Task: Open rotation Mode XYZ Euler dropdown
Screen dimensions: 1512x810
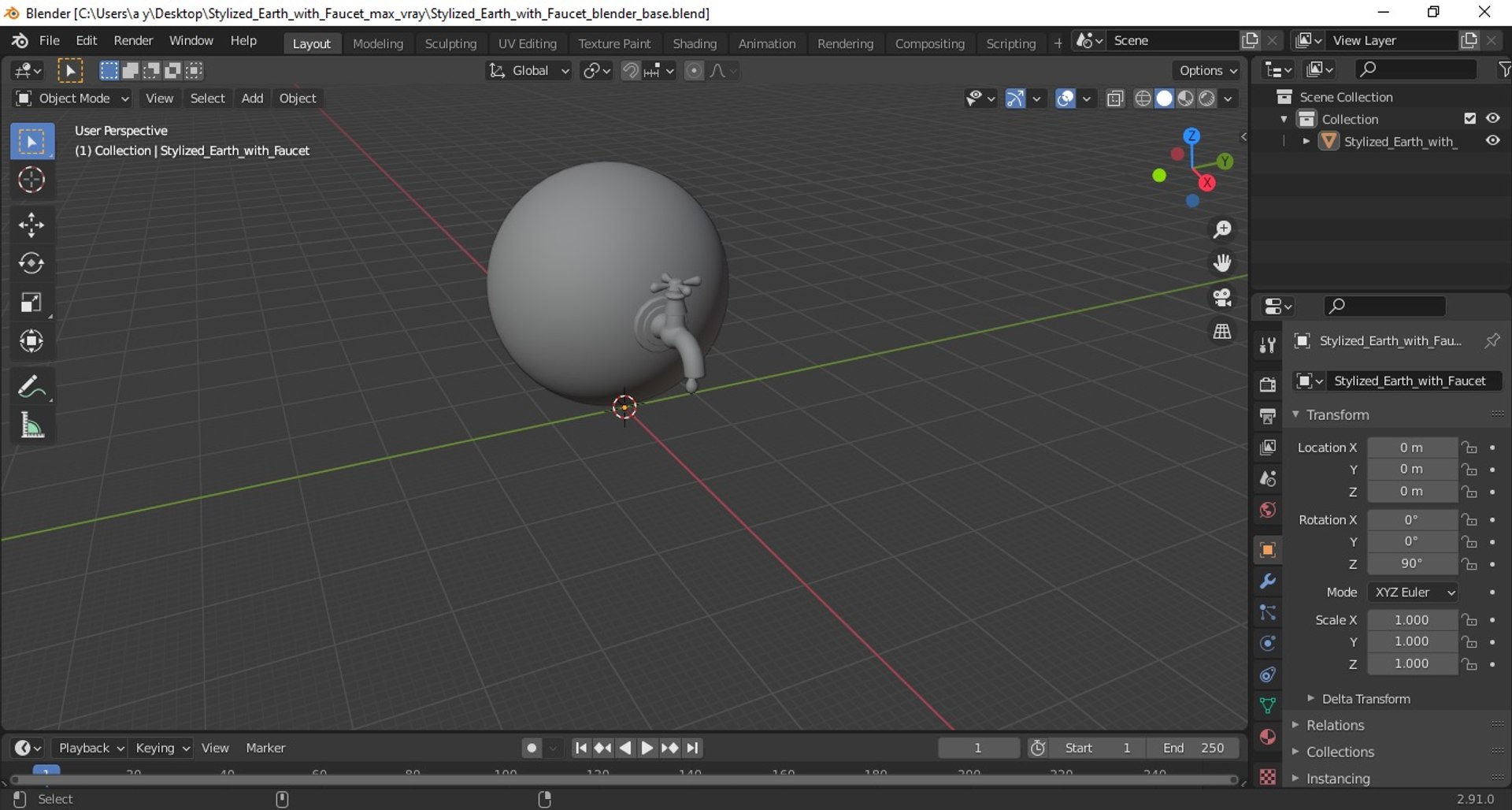Action: (x=1414, y=593)
